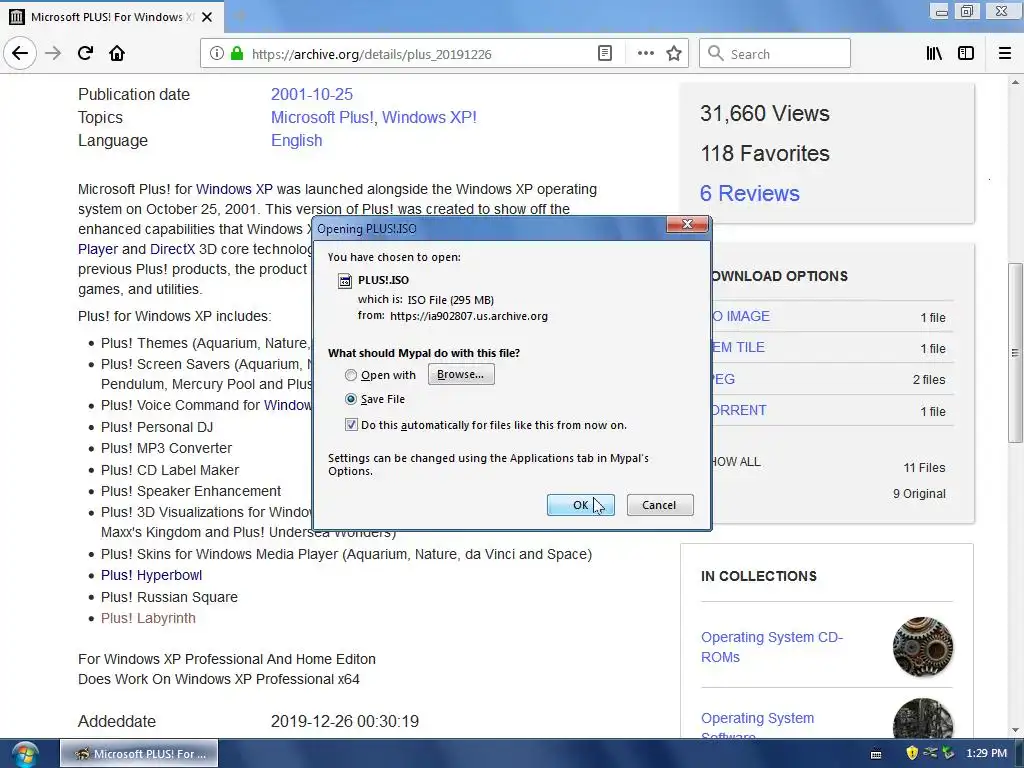
Task: Open Operating System CD-ROMs collection link
Action: 772,647
